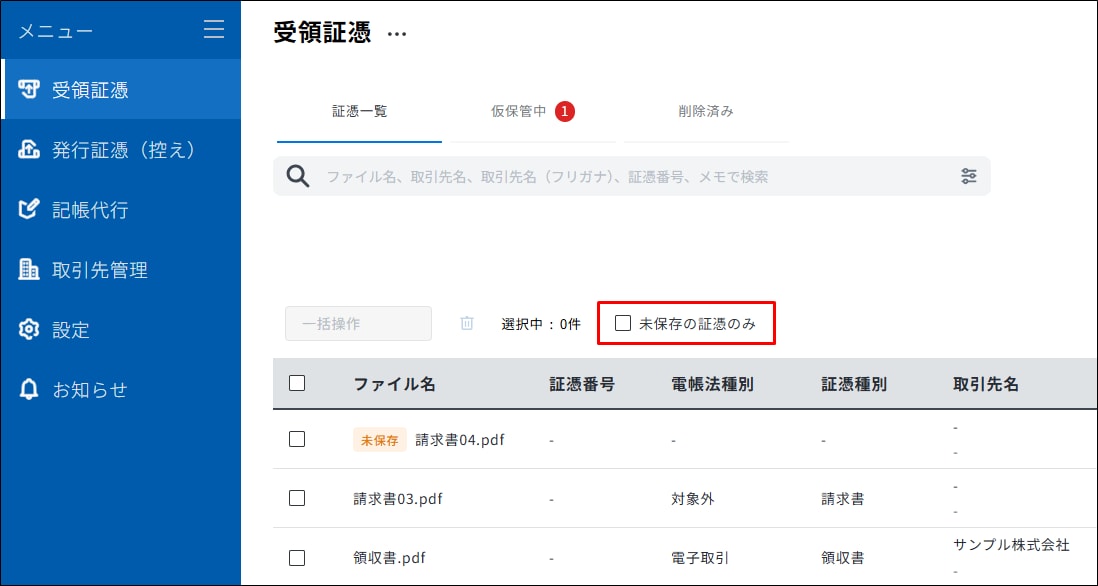This screenshot has width=1098, height=586.
Task: Click the お知らせ bell icon
Action: [29, 389]
